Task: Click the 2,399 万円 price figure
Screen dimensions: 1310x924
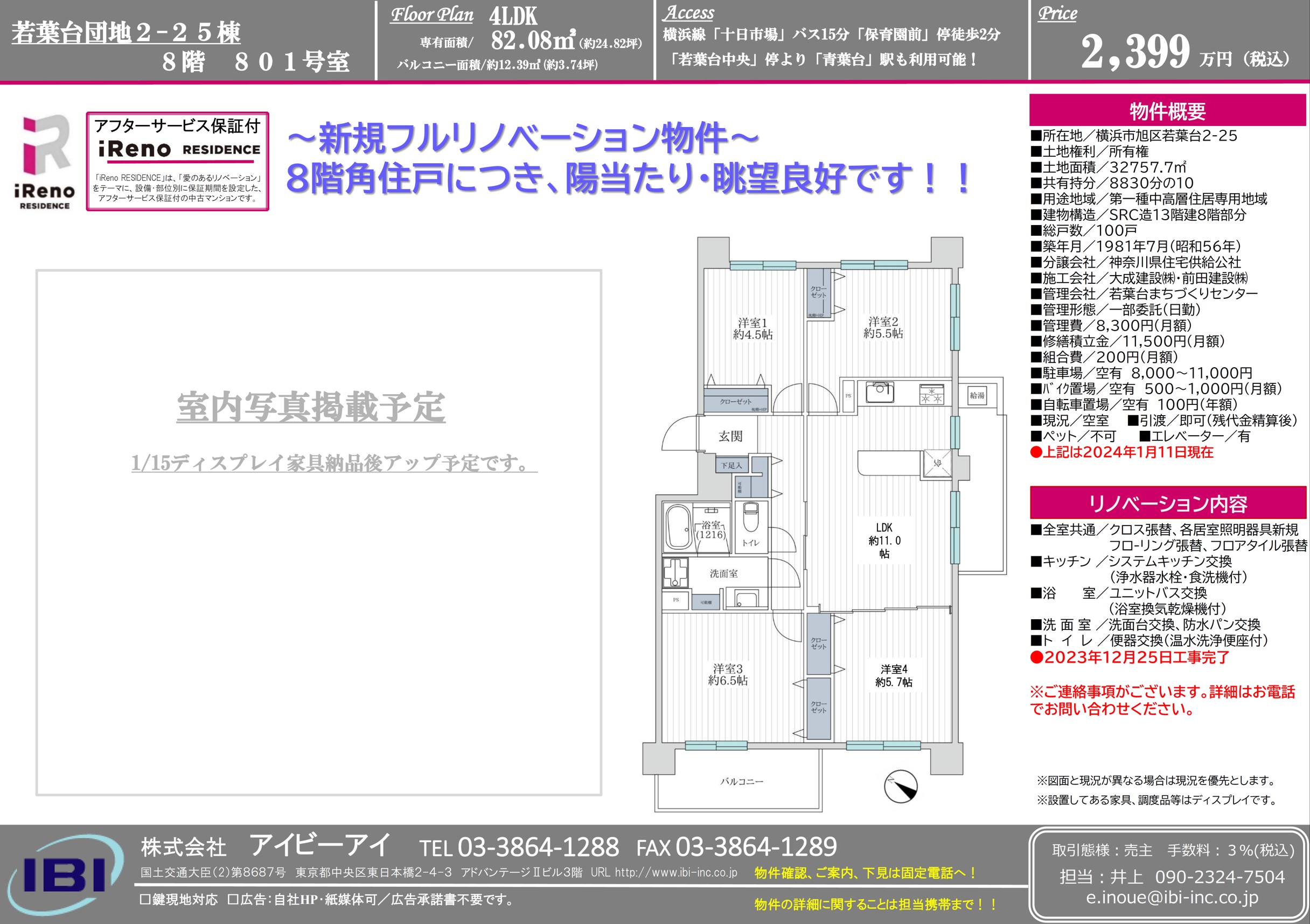Action: click(x=1135, y=51)
